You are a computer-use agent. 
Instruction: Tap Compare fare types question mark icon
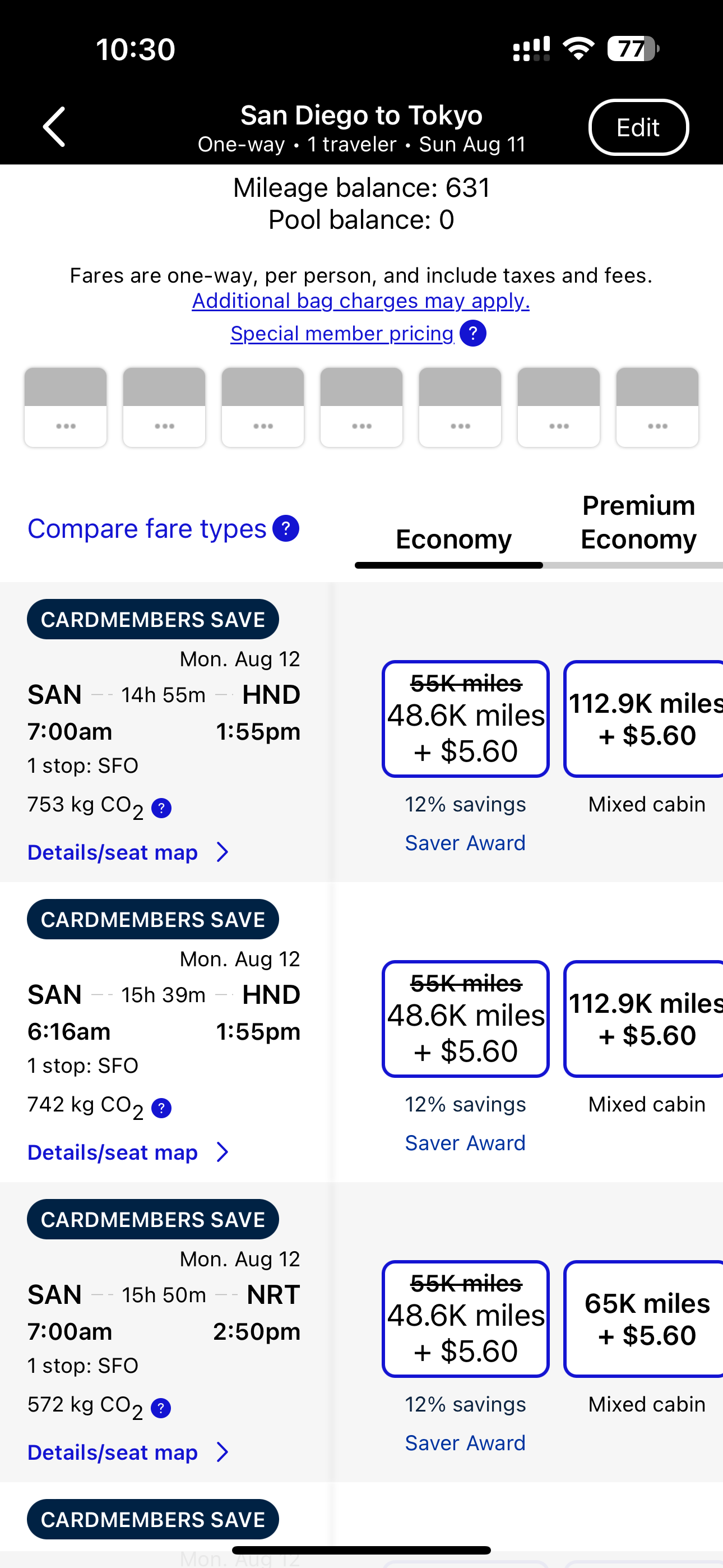click(286, 528)
